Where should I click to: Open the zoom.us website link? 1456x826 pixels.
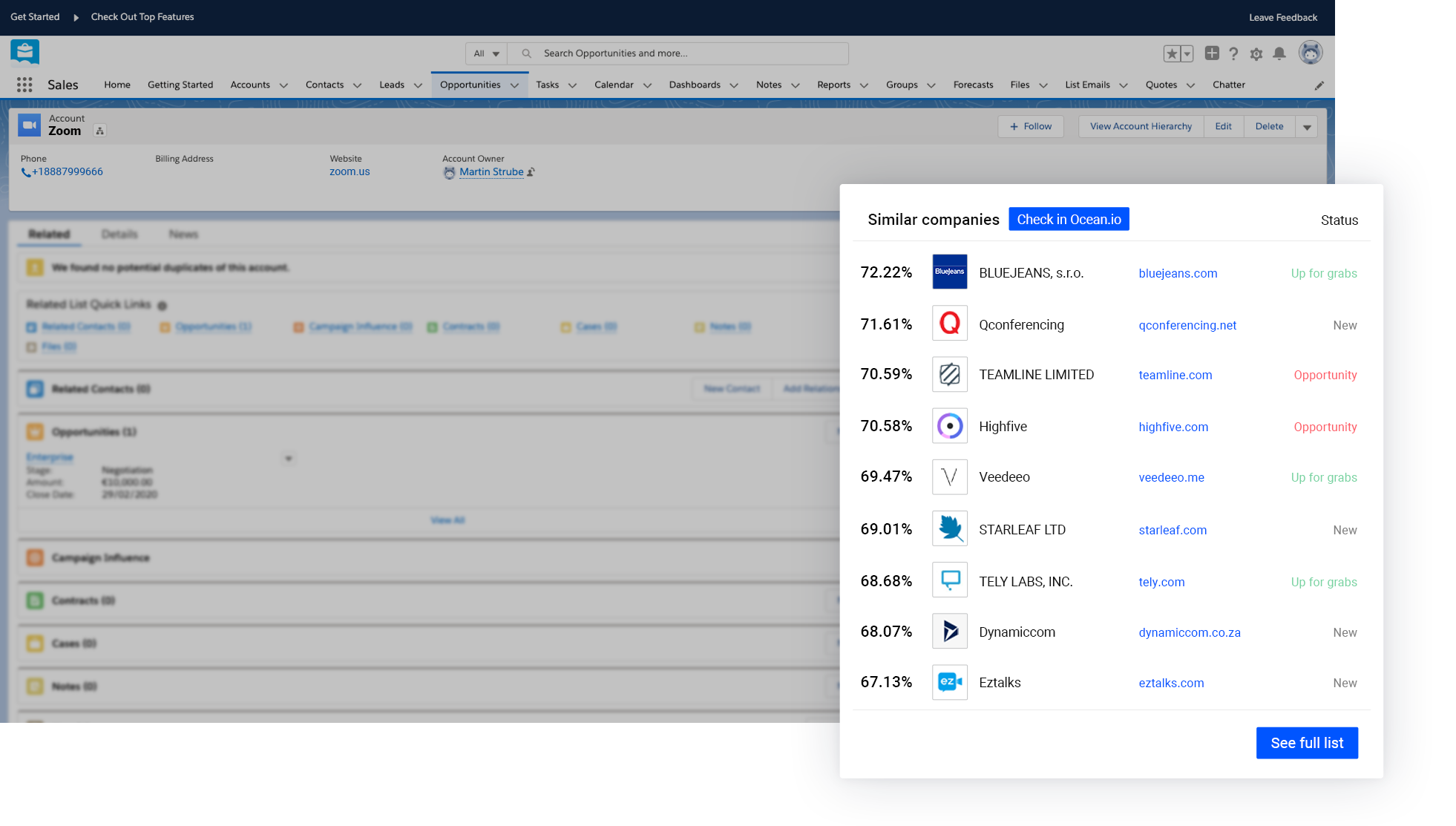350,171
